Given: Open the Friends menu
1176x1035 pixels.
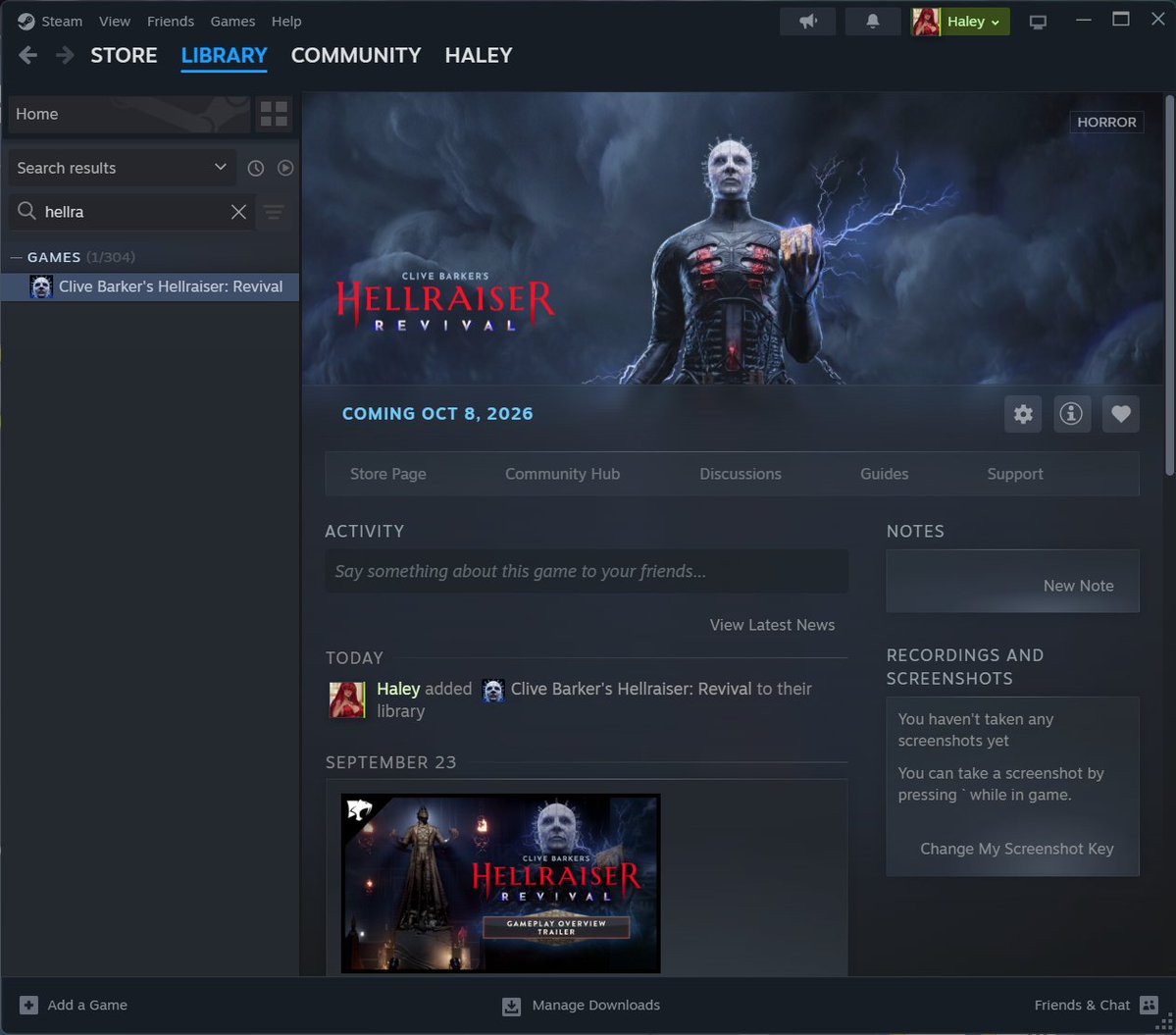Looking at the screenshot, I should coord(171,22).
